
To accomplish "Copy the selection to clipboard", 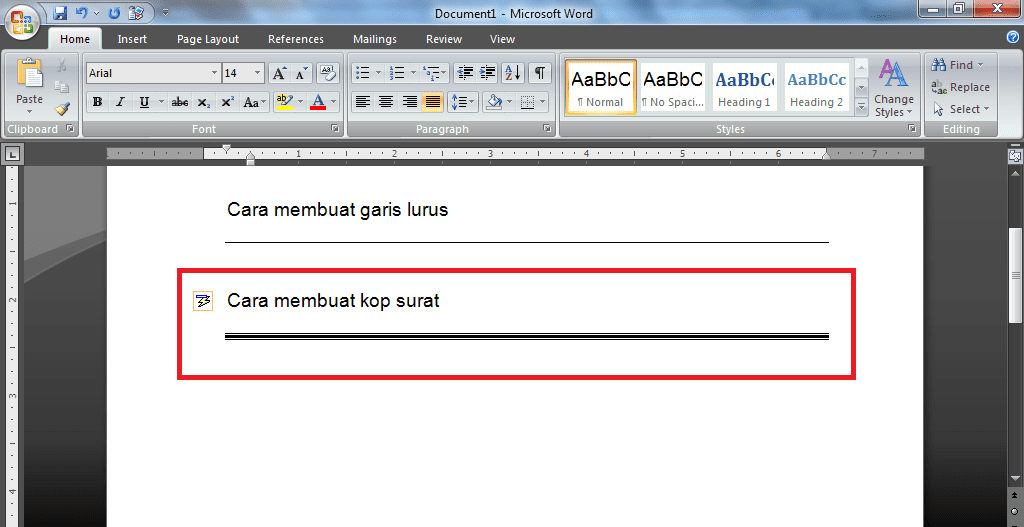I will coord(61,87).
